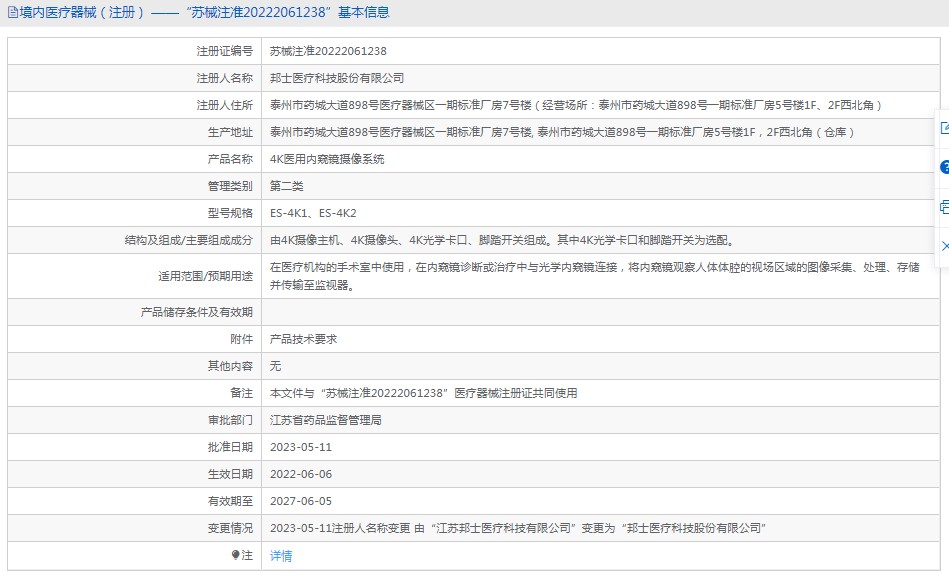This screenshot has width=949, height=579.
Task: Click the 管理类别 label
Action: pyautogui.click(x=230, y=186)
